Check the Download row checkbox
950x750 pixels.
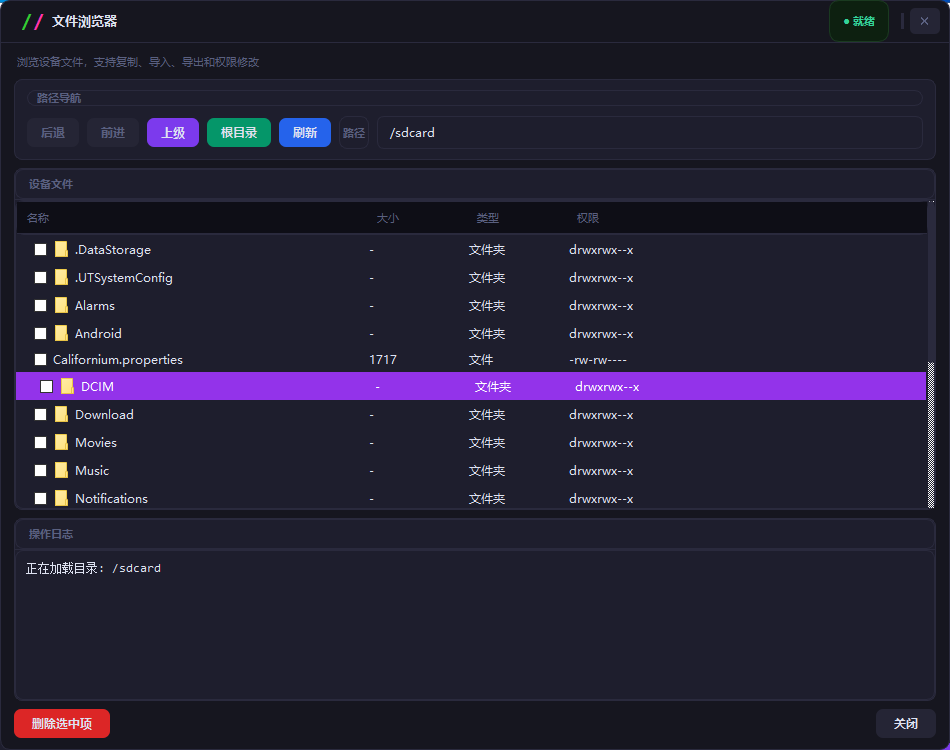pyautogui.click(x=41, y=414)
